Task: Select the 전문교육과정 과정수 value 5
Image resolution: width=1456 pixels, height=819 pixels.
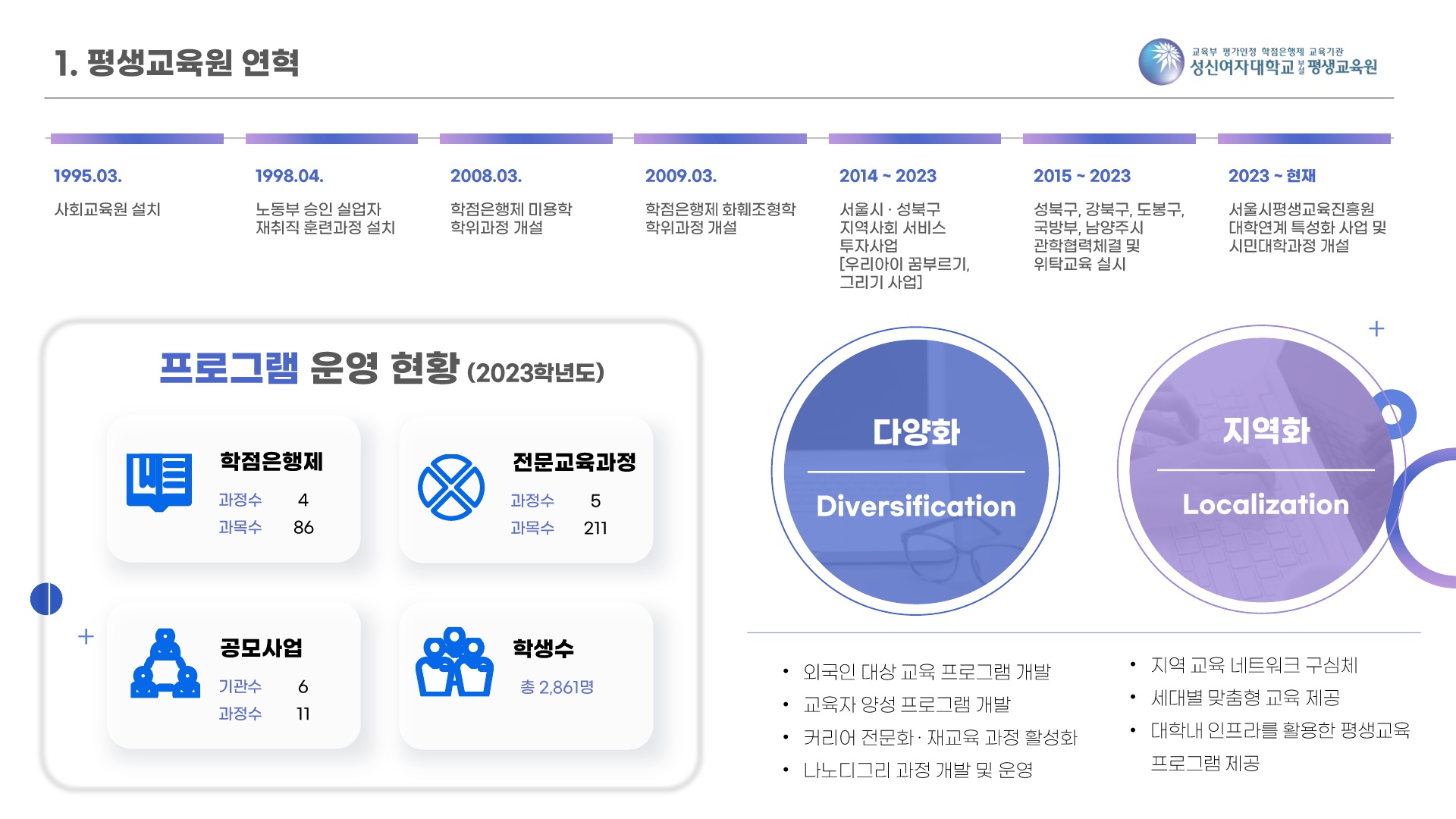Action: tap(595, 501)
